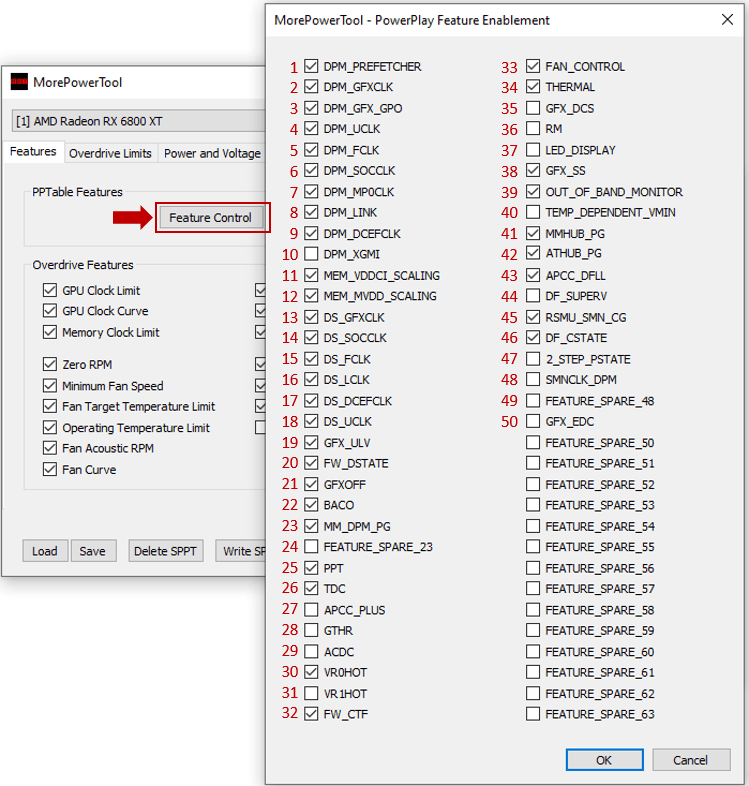749x786 pixels.
Task: Open the Feature Control dialog
Action: tap(211, 218)
